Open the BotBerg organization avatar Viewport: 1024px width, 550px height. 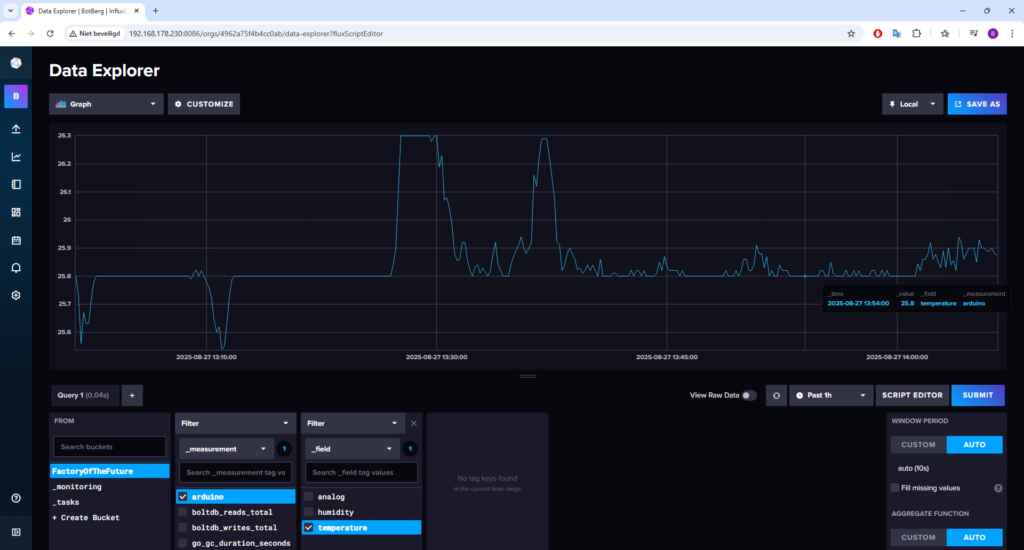[16, 96]
